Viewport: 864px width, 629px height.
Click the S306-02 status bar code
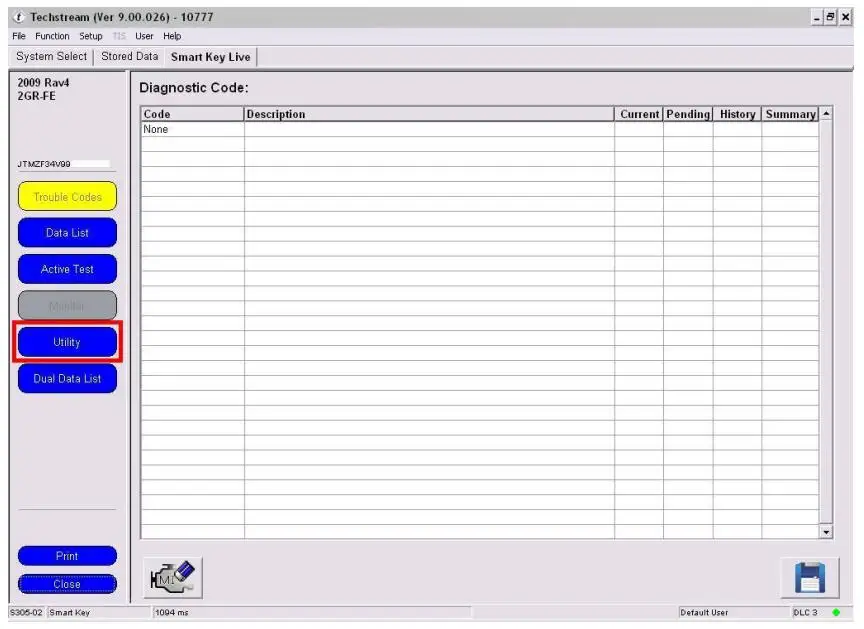pos(26,612)
